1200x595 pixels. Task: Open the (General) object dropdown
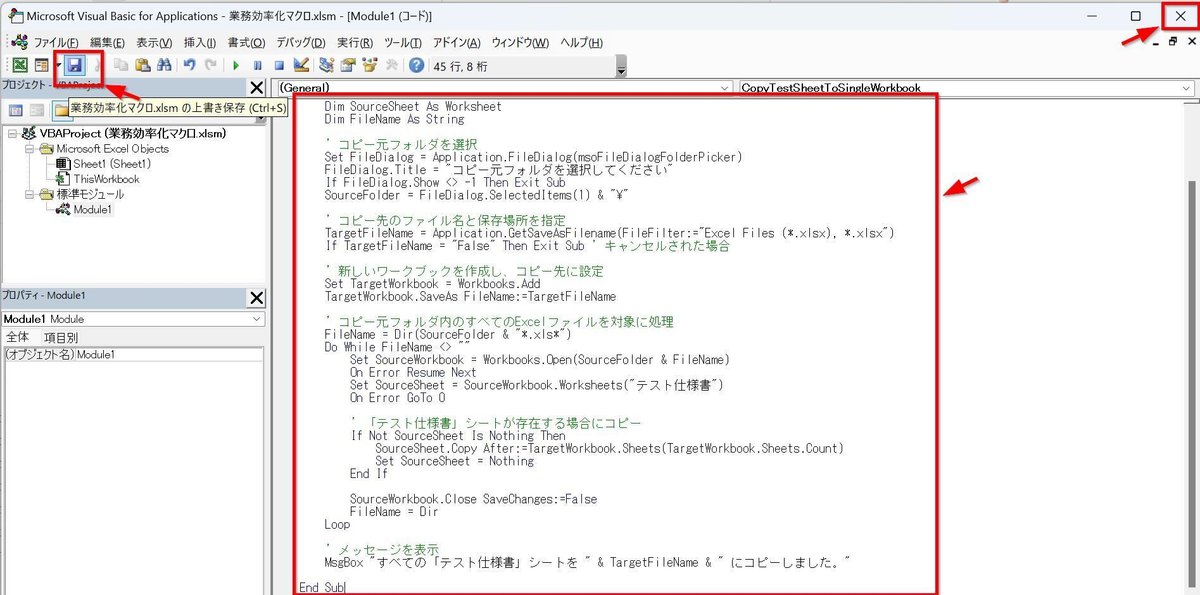click(725, 88)
